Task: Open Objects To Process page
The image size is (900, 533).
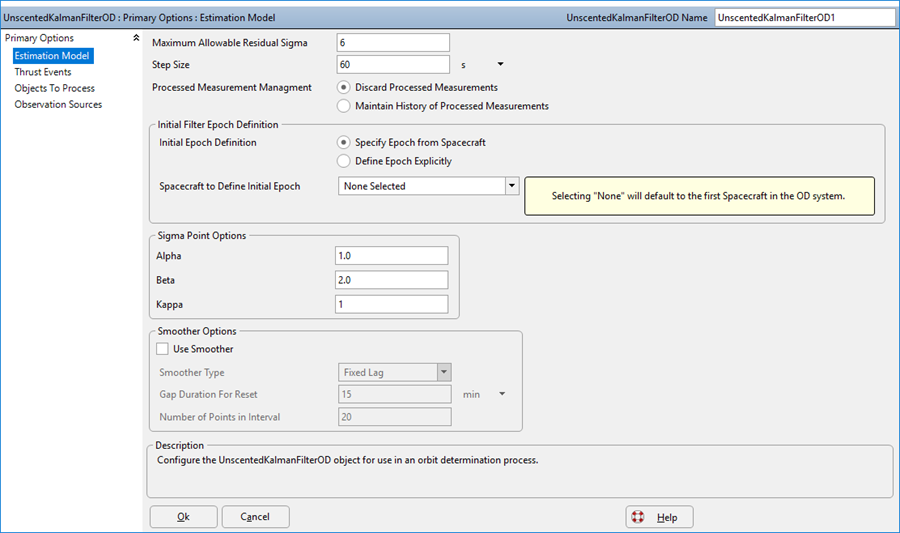Action: (55, 88)
